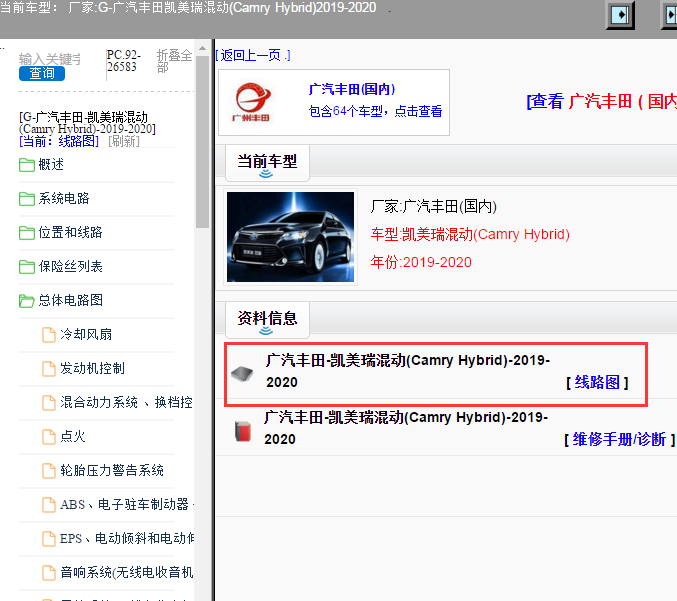
Task: Click the 点火 document icon
Action: (x=49, y=437)
